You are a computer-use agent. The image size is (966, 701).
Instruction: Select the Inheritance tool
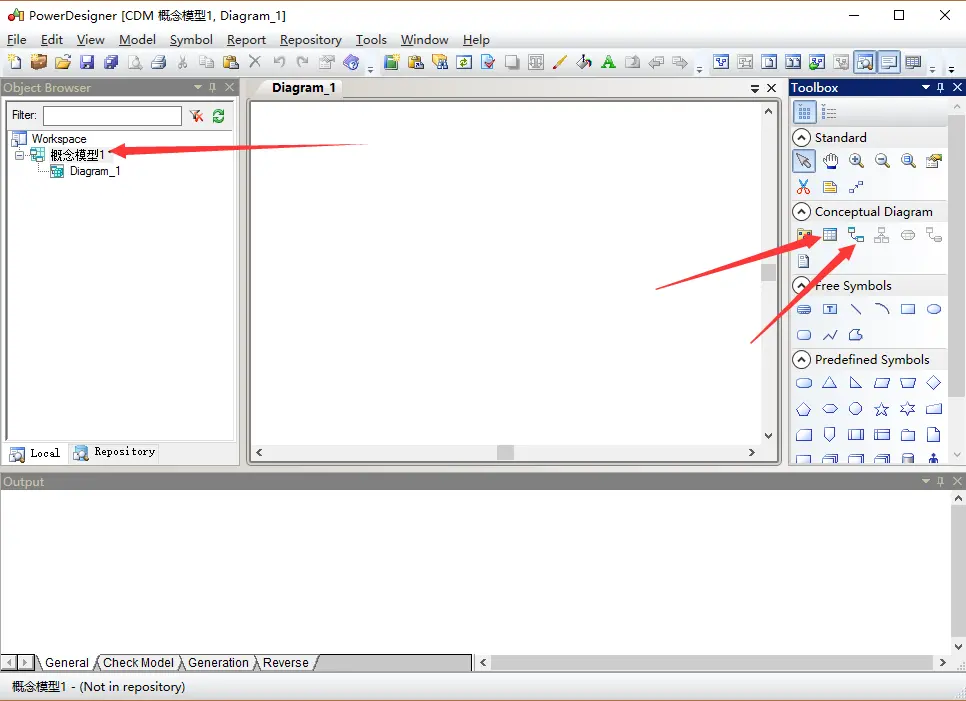(x=882, y=235)
